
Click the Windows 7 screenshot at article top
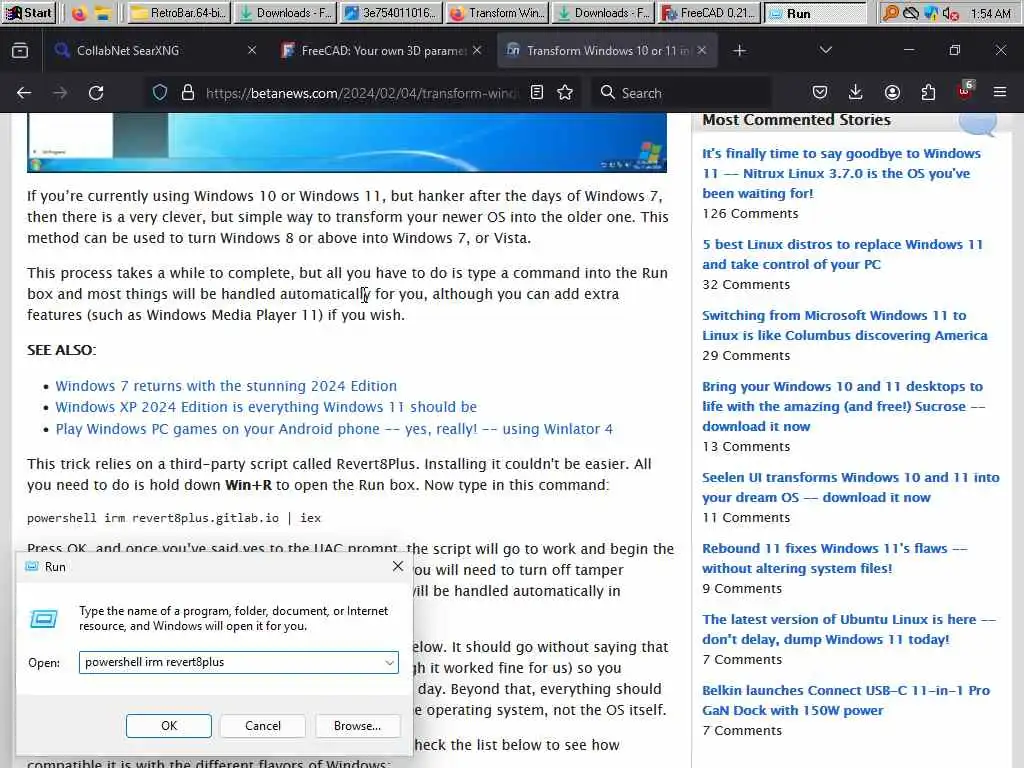347,142
